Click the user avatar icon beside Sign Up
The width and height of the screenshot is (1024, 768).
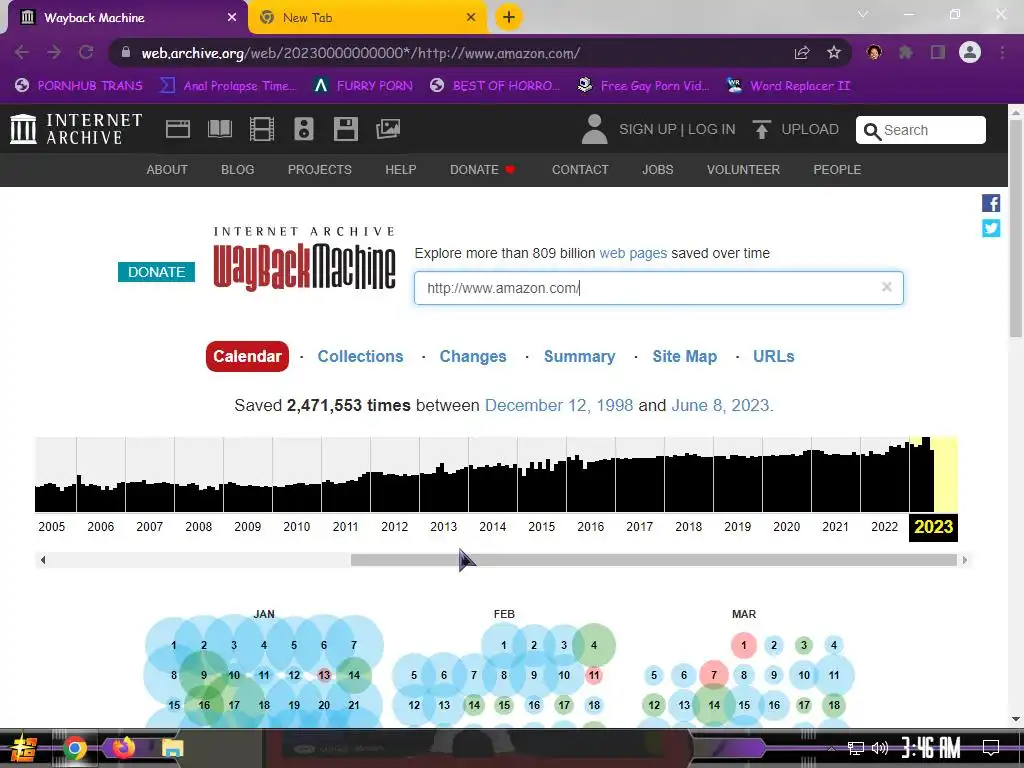click(594, 129)
